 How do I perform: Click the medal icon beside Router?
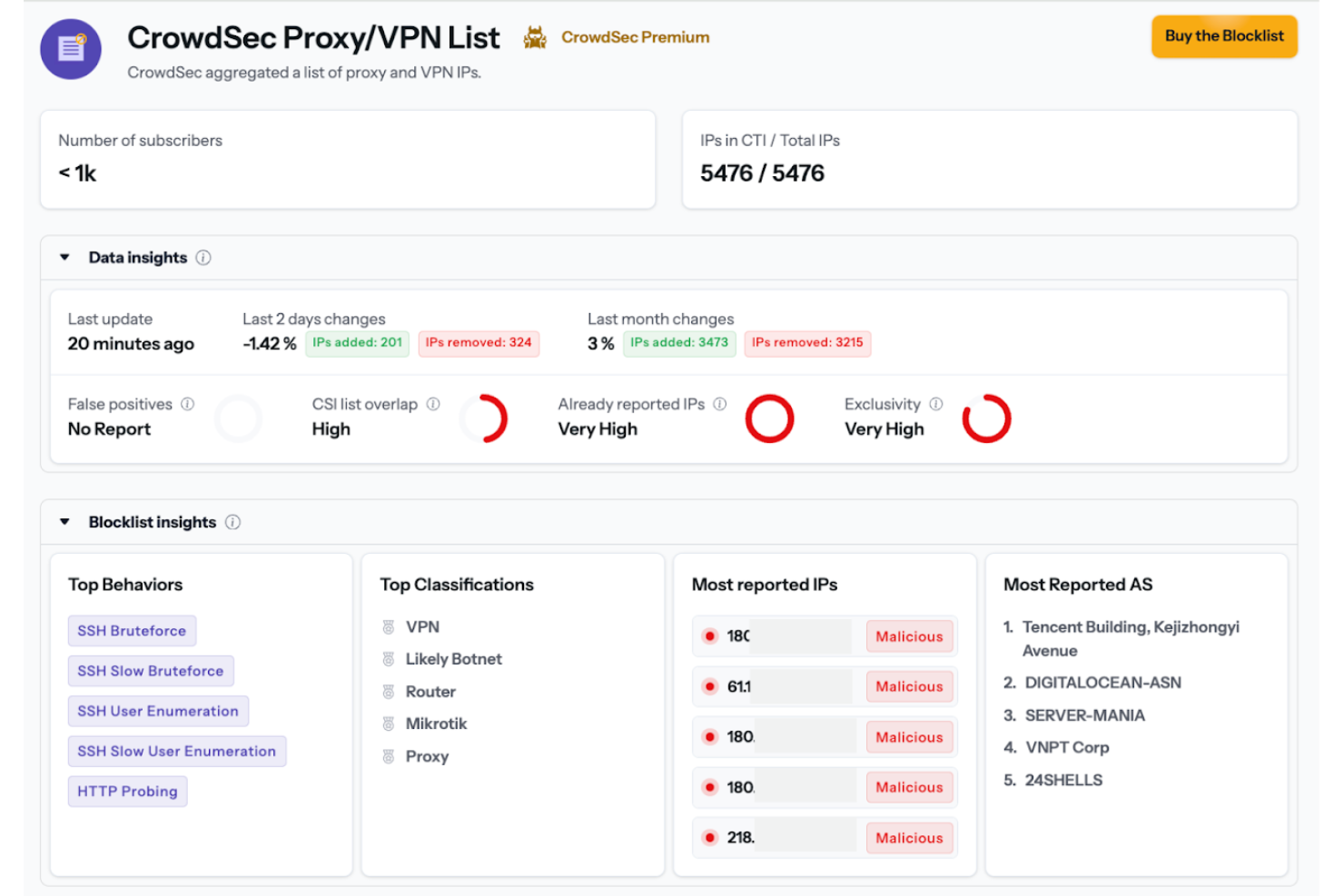pyautogui.click(x=389, y=692)
